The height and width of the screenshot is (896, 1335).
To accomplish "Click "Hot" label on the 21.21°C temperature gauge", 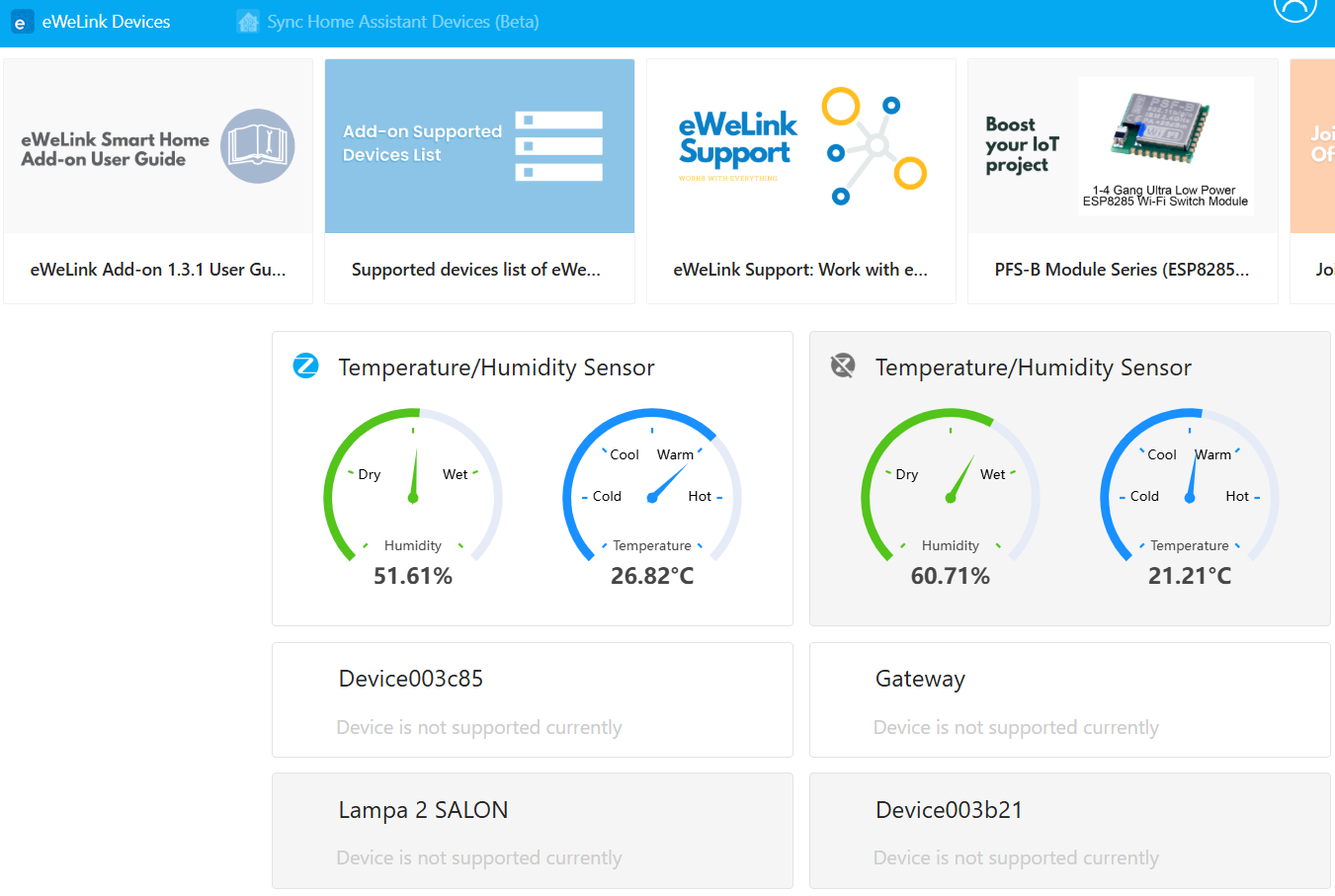I will 1237,496.
